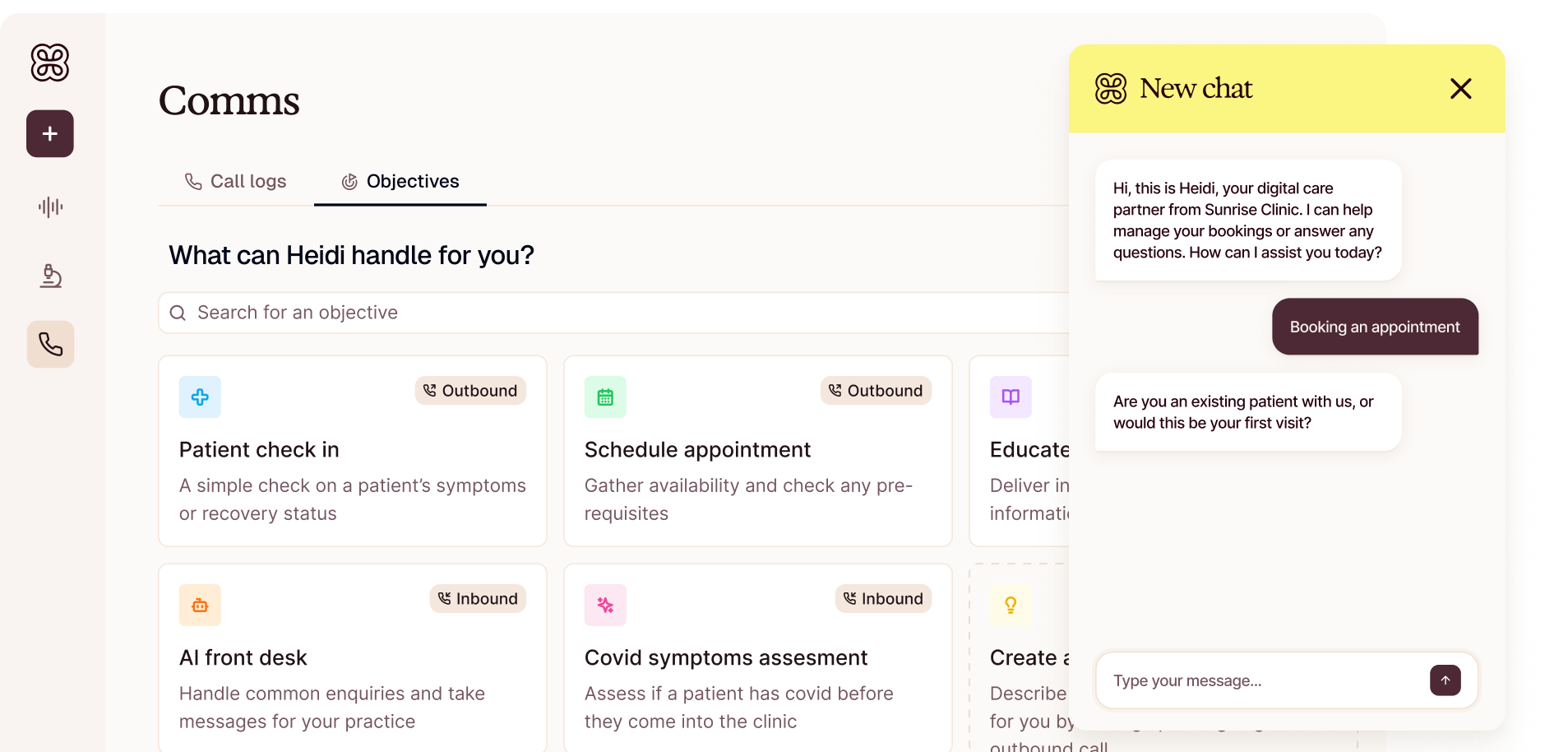1568x752 pixels.
Task: Open the AI front desk objective card
Action: tap(352, 658)
